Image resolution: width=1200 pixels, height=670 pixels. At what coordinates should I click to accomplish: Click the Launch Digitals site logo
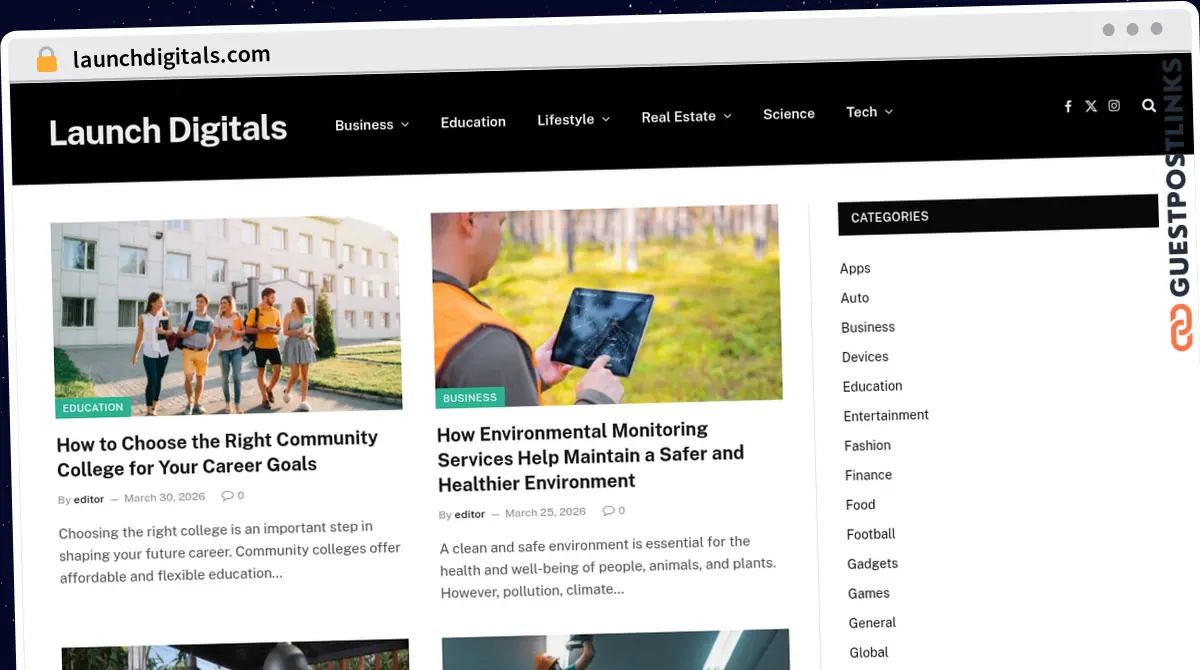(x=168, y=130)
